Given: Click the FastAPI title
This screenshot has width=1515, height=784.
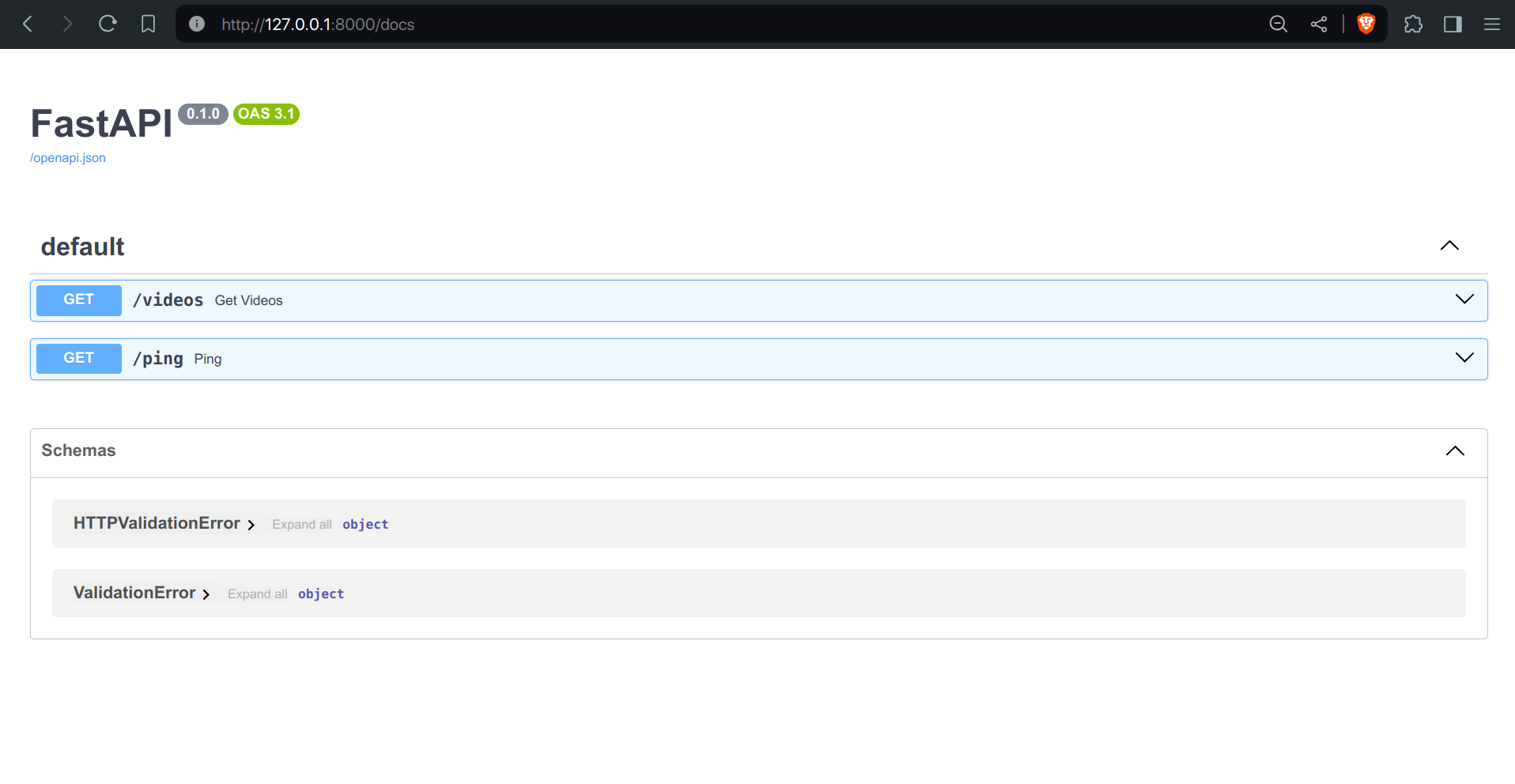Looking at the screenshot, I should pyautogui.click(x=101, y=124).
